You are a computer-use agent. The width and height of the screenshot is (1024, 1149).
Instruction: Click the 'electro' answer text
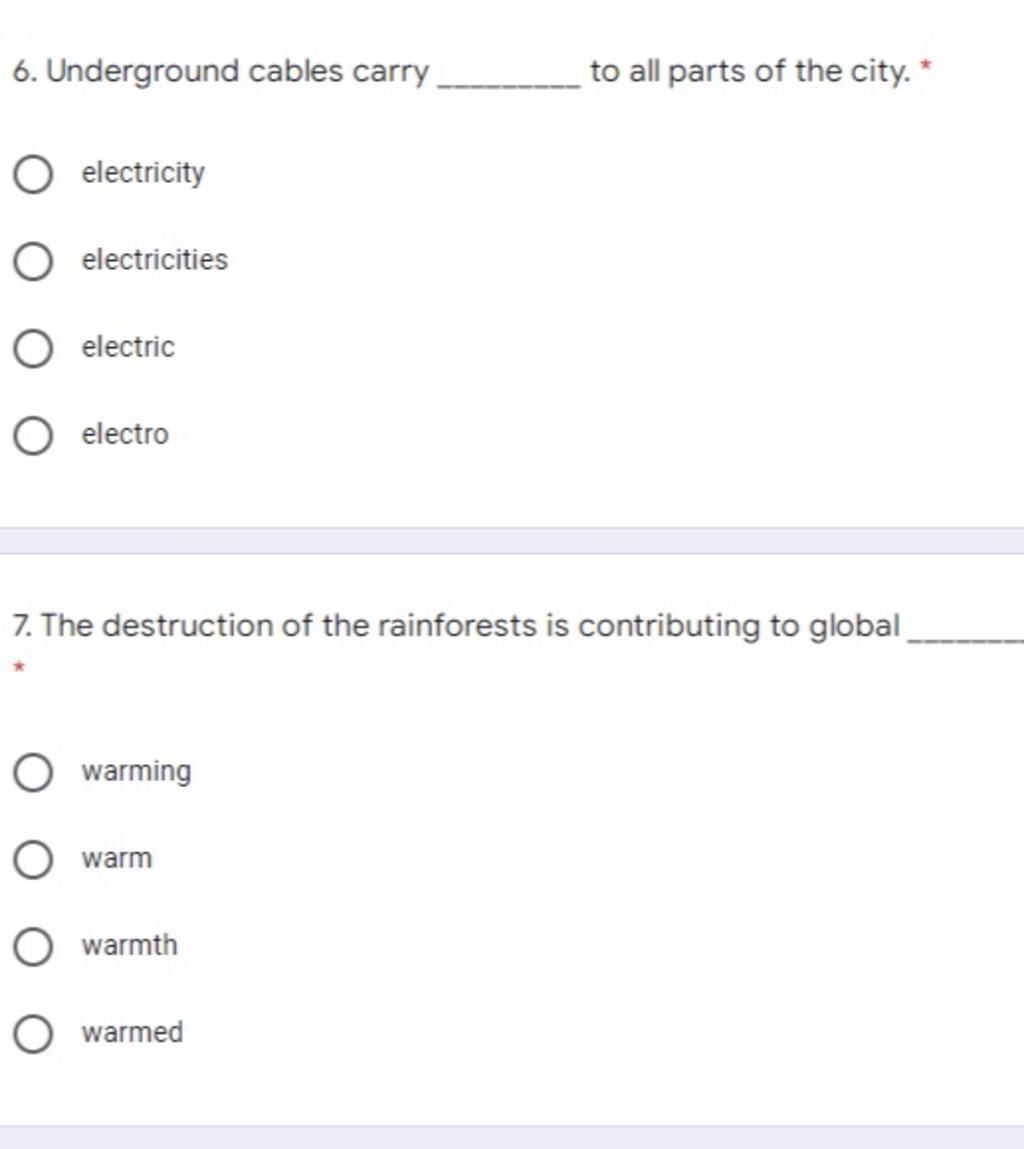pos(125,434)
